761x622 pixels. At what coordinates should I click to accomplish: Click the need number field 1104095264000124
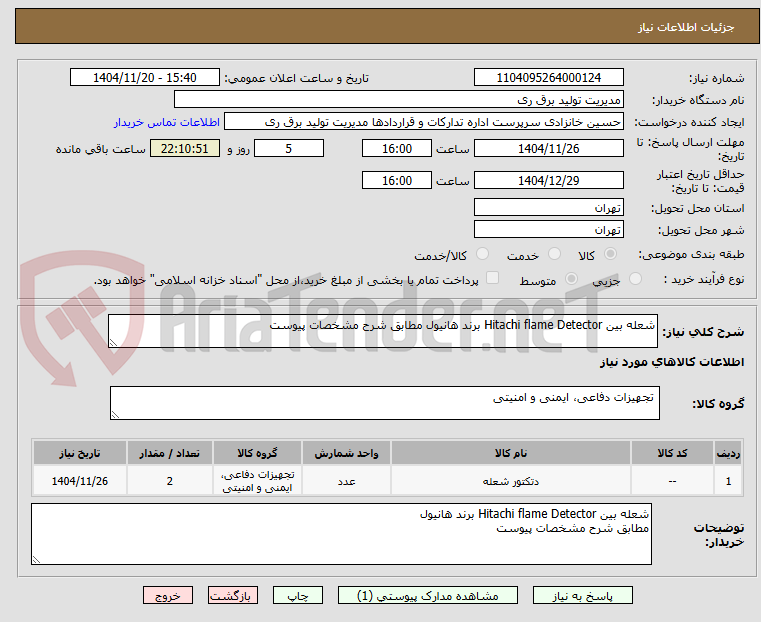[548, 78]
